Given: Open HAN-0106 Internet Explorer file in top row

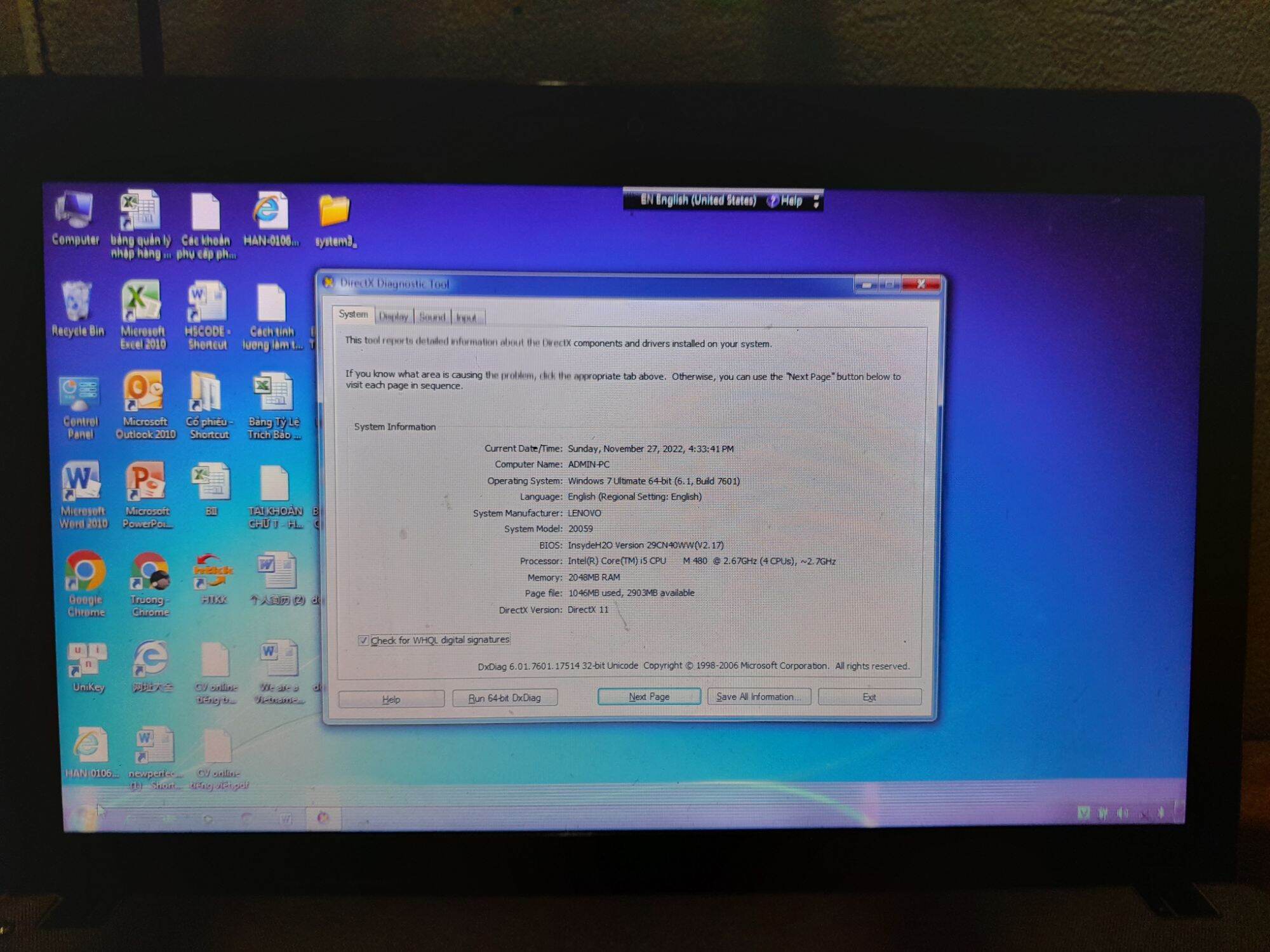Looking at the screenshot, I should point(271,219).
